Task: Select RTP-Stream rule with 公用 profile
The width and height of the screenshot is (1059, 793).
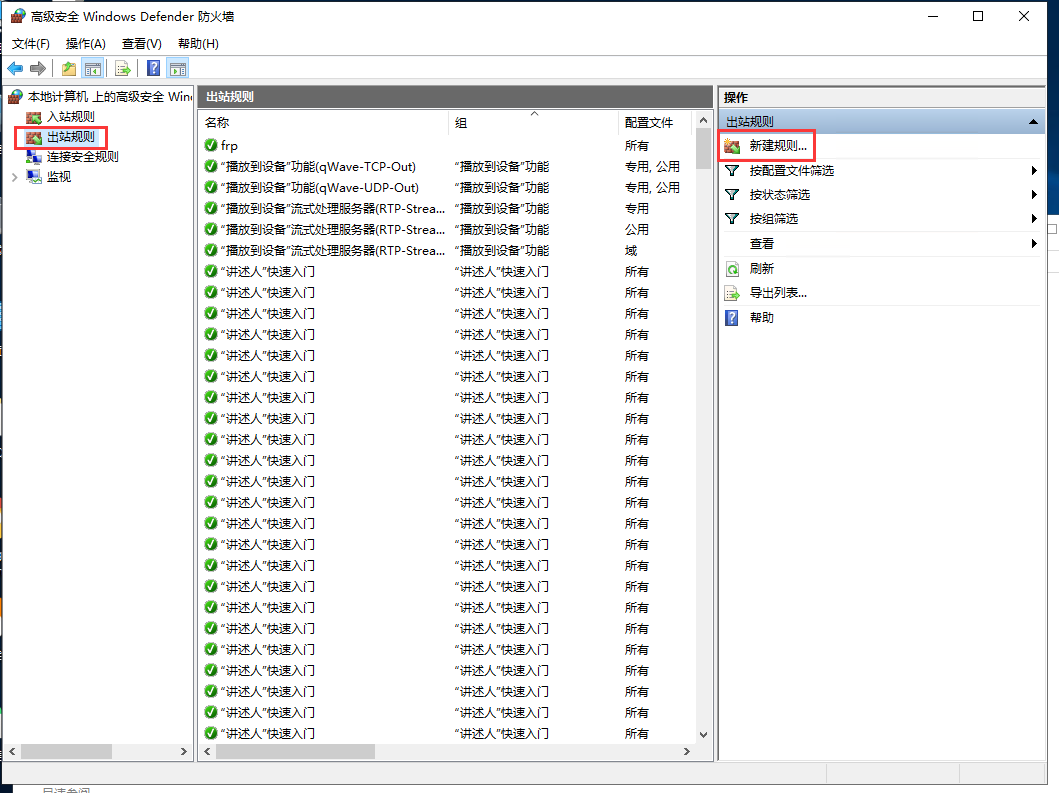Action: (447, 230)
